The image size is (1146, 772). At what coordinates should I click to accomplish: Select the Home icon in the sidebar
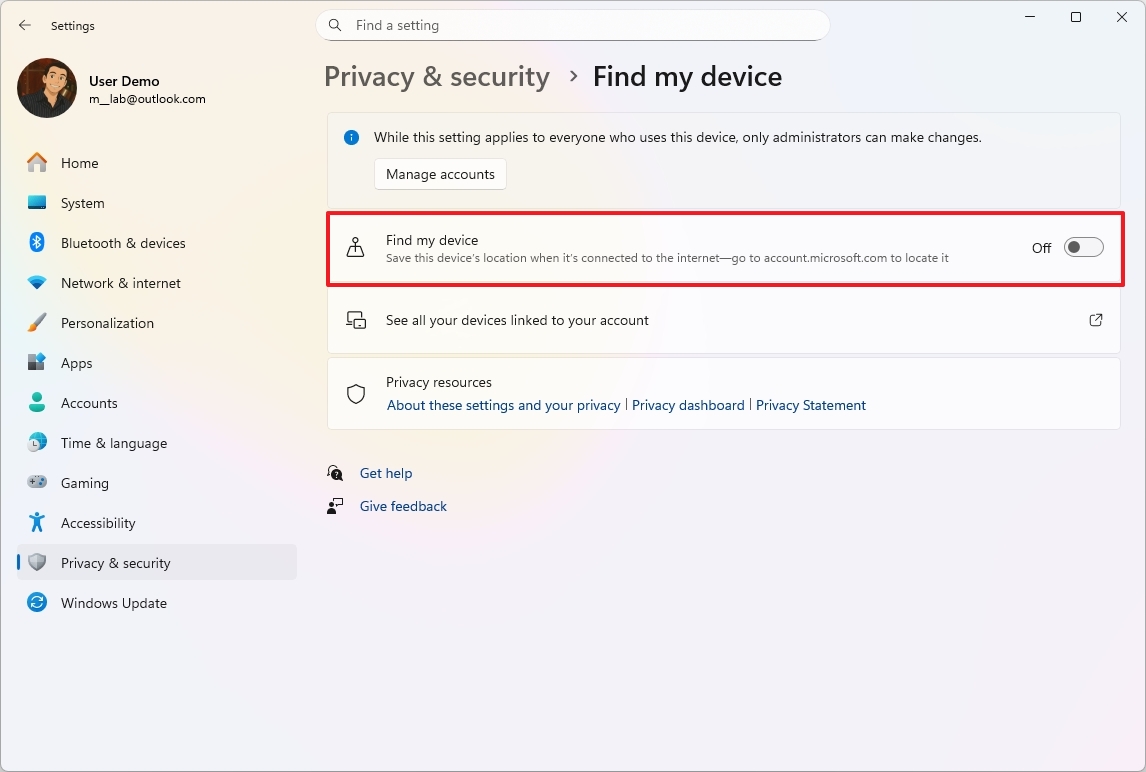[35, 162]
